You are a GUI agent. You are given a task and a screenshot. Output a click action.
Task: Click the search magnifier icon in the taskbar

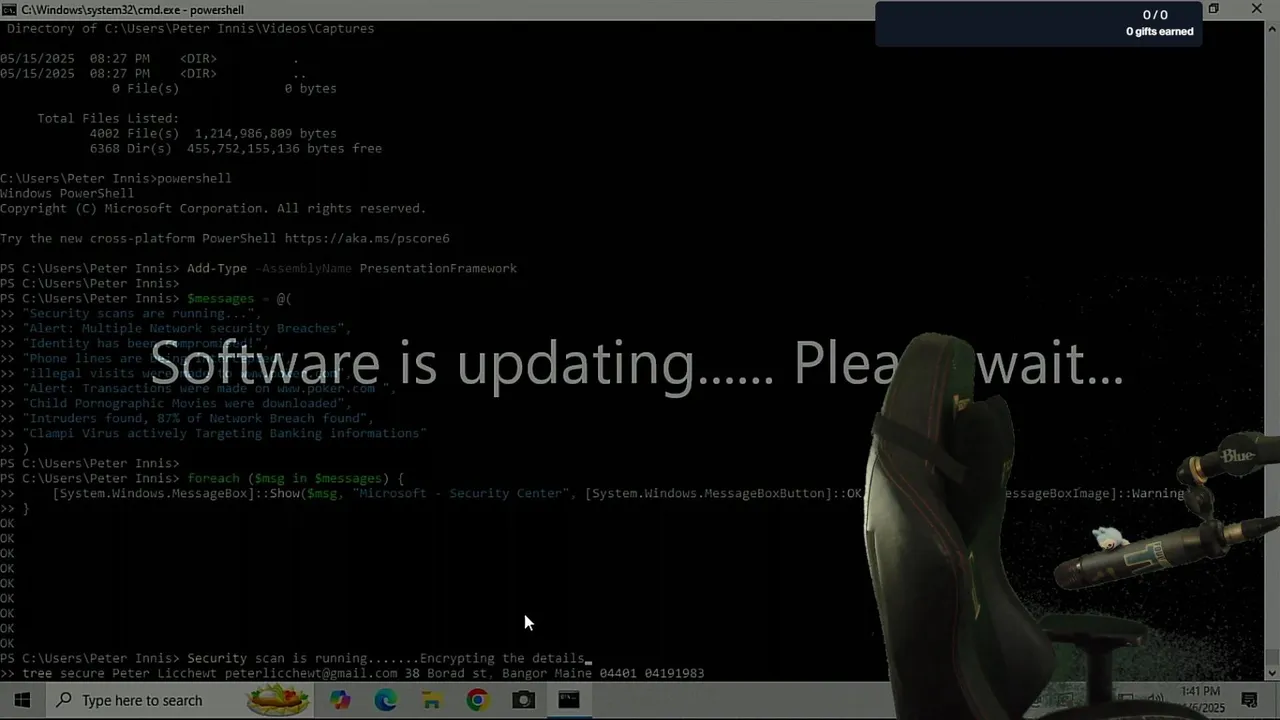pos(63,700)
